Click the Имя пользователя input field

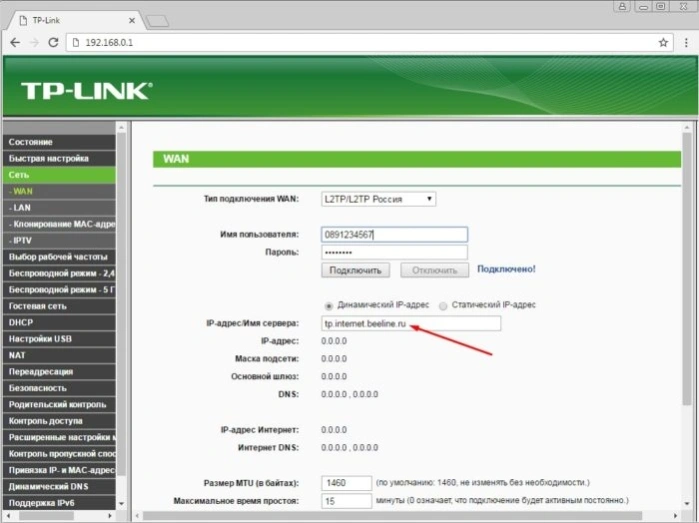[394, 235]
